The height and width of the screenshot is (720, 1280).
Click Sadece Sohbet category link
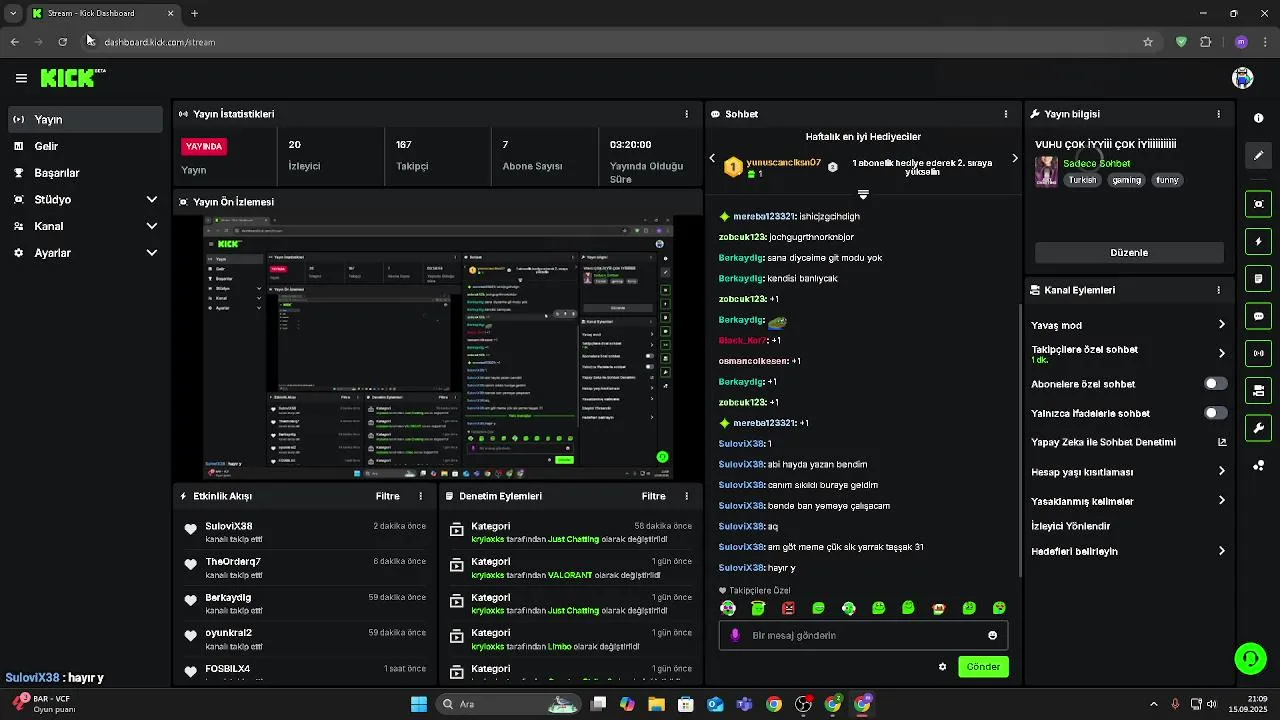(x=1097, y=163)
